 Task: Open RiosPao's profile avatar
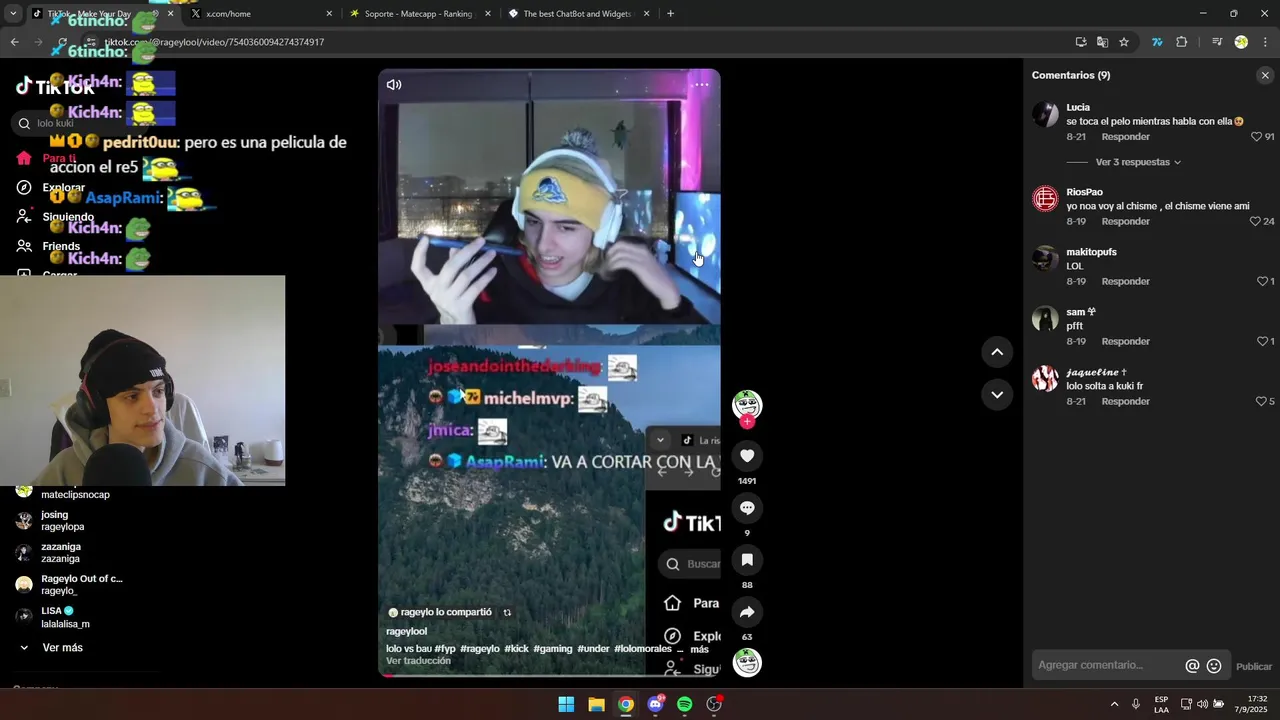point(1045,199)
